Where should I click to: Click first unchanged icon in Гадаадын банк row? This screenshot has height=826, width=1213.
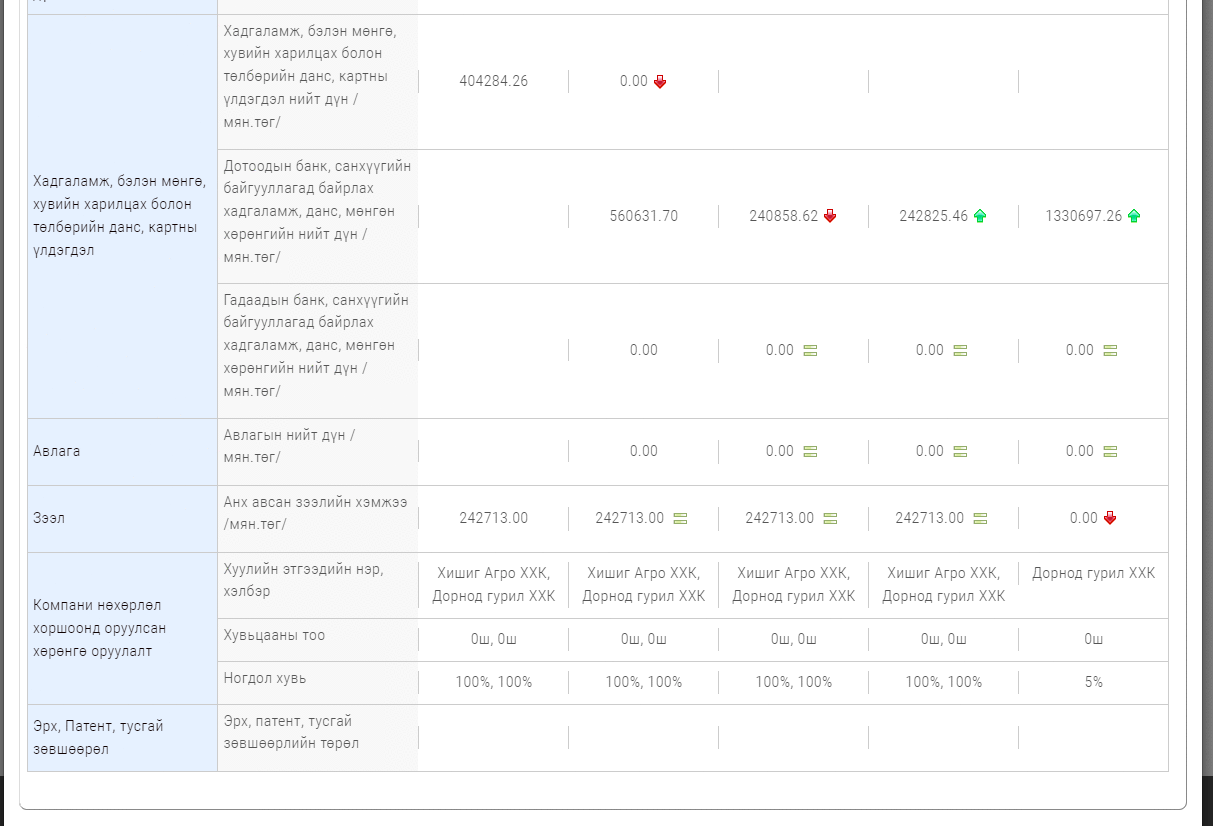pos(810,351)
